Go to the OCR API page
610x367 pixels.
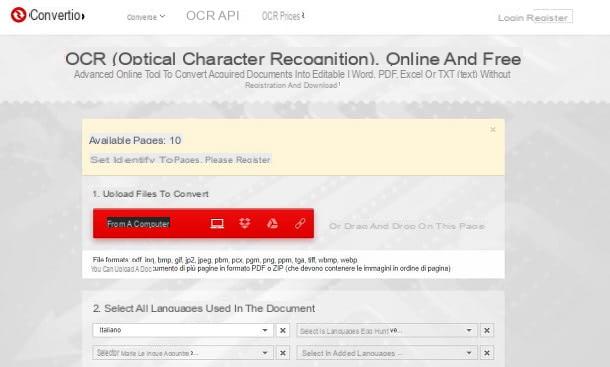(212, 16)
